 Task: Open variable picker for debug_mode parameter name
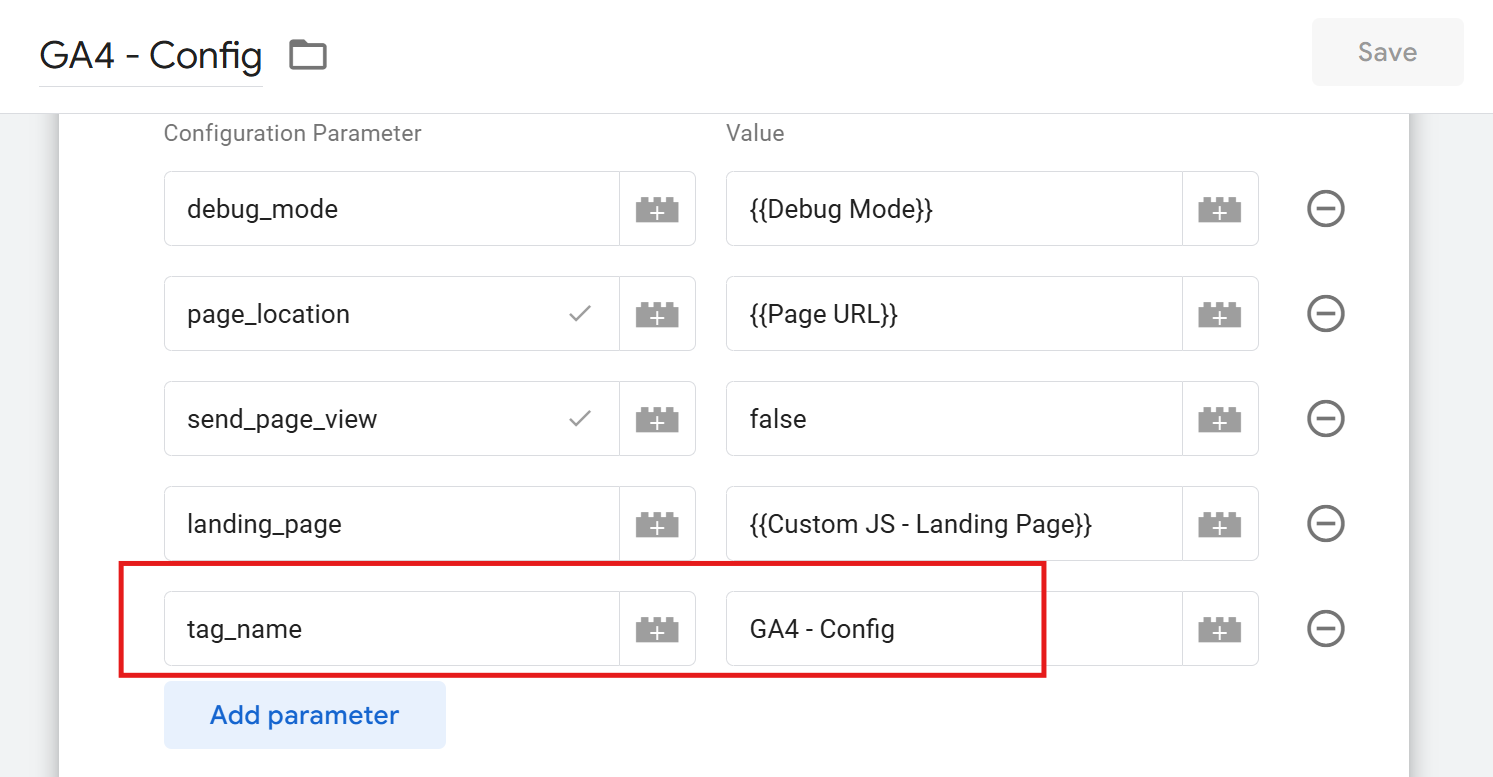pos(657,209)
